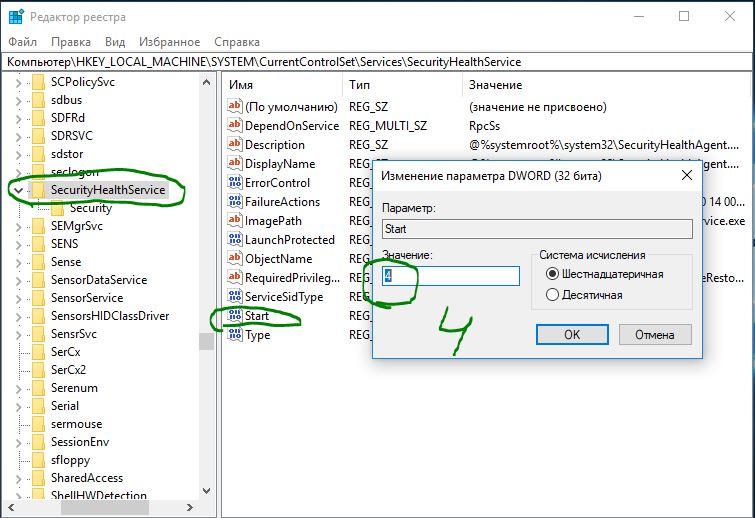This screenshot has width=755, height=518.
Task: Click the SensorService folder icon
Action: tap(39, 298)
